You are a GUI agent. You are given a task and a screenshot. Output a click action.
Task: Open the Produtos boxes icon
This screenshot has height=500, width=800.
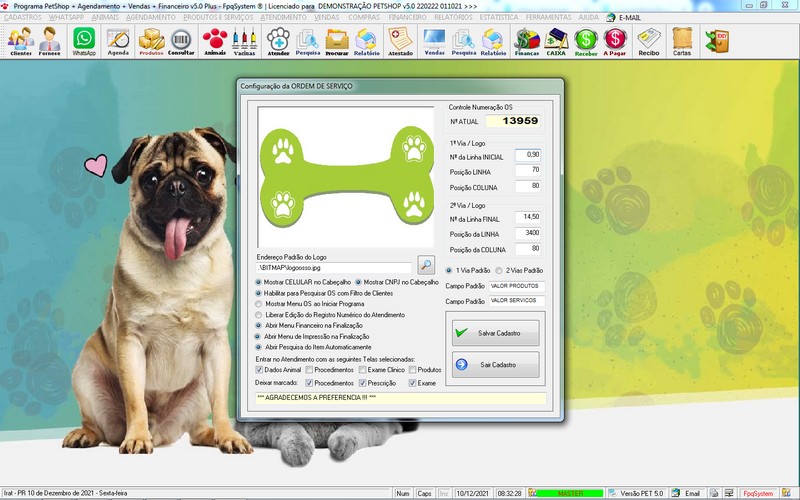(x=151, y=41)
